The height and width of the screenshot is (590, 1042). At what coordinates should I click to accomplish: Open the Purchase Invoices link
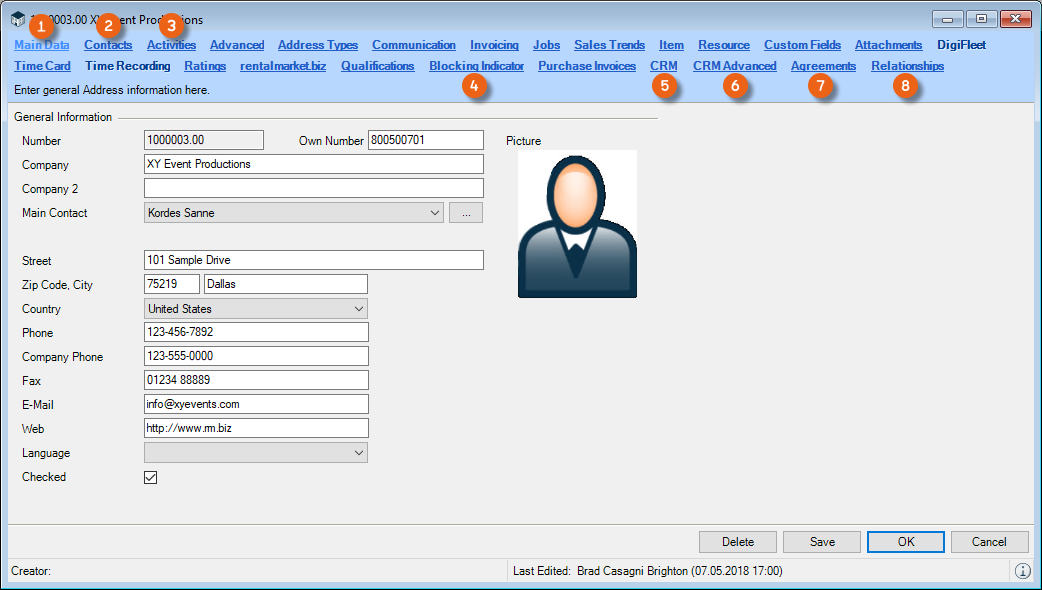[x=587, y=66]
